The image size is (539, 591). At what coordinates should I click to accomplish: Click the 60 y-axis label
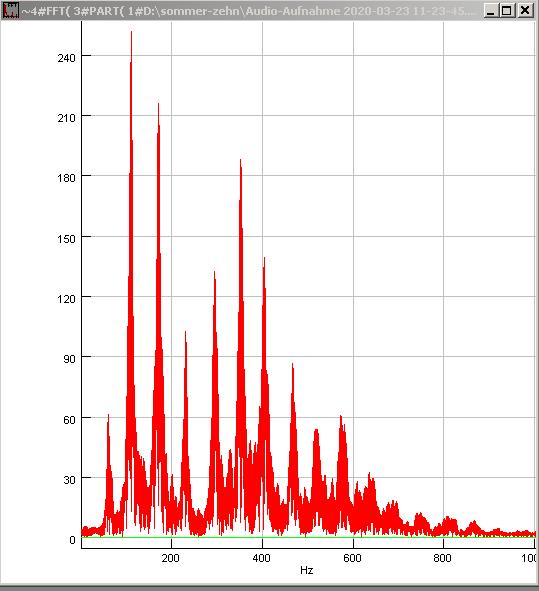pos(70,420)
